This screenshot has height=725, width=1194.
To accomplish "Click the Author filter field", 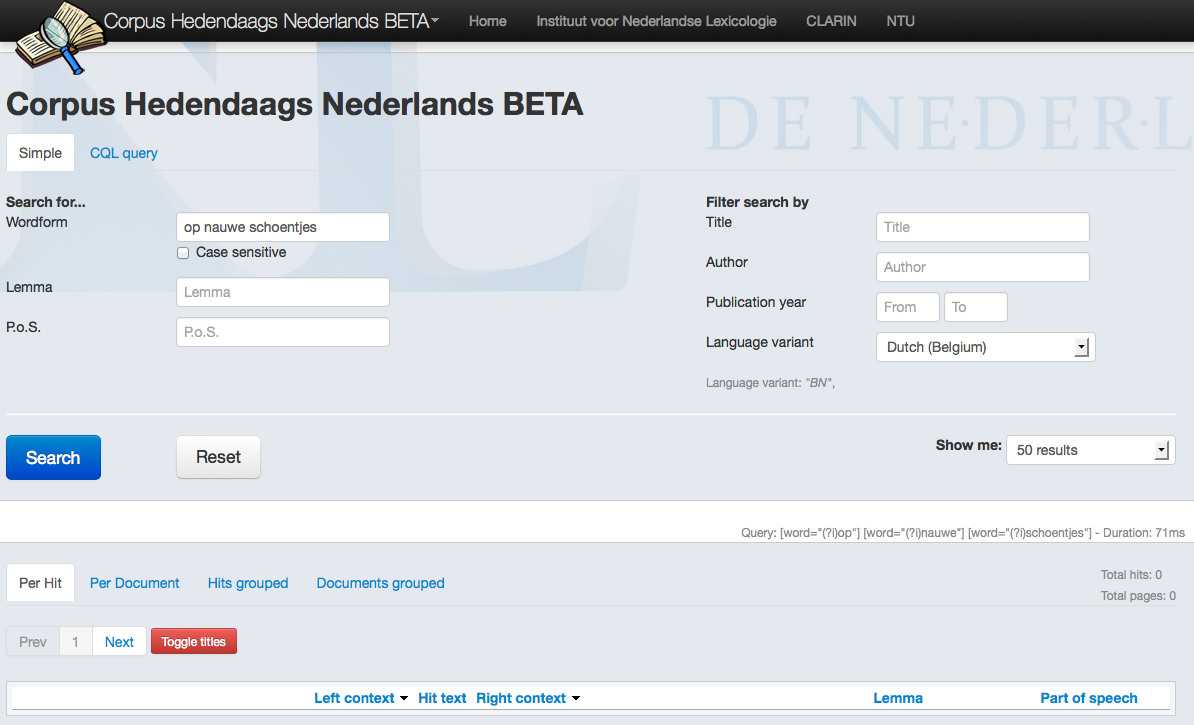I will [x=982, y=267].
